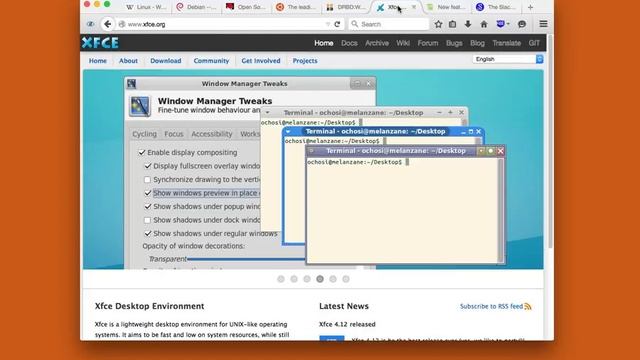The width and height of the screenshot is (640, 360).
Task: Open the Download page link
Action: 165,60
